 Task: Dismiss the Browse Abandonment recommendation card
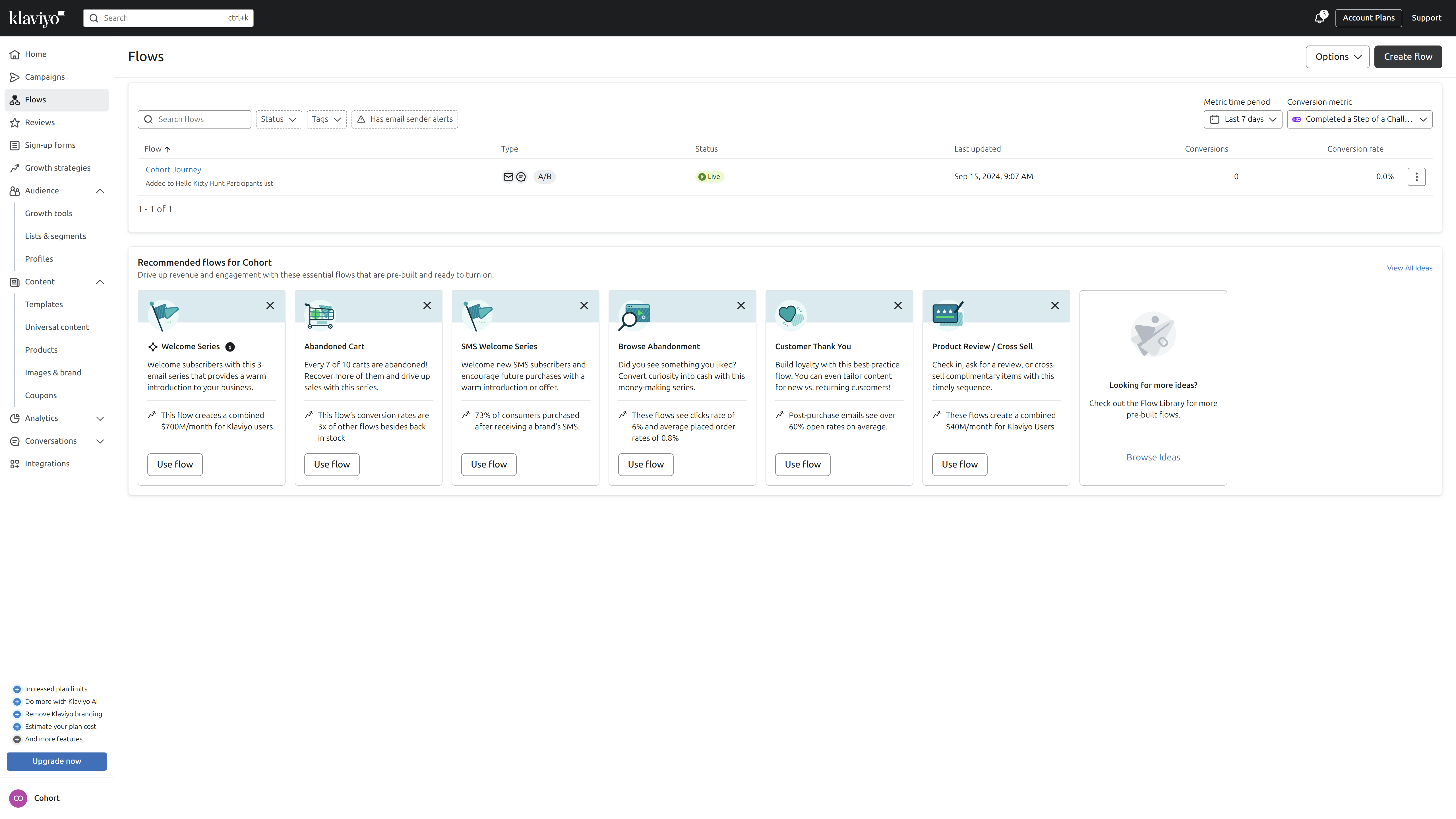[x=741, y=306]
